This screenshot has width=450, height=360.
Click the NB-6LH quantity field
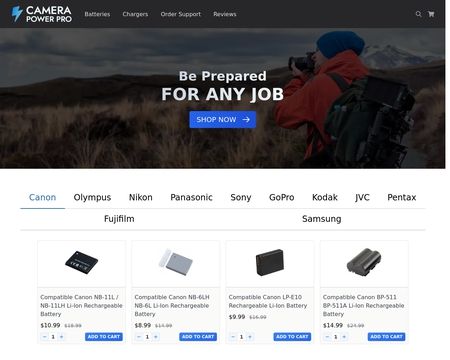pyautogui.click(x=147, y=337)
